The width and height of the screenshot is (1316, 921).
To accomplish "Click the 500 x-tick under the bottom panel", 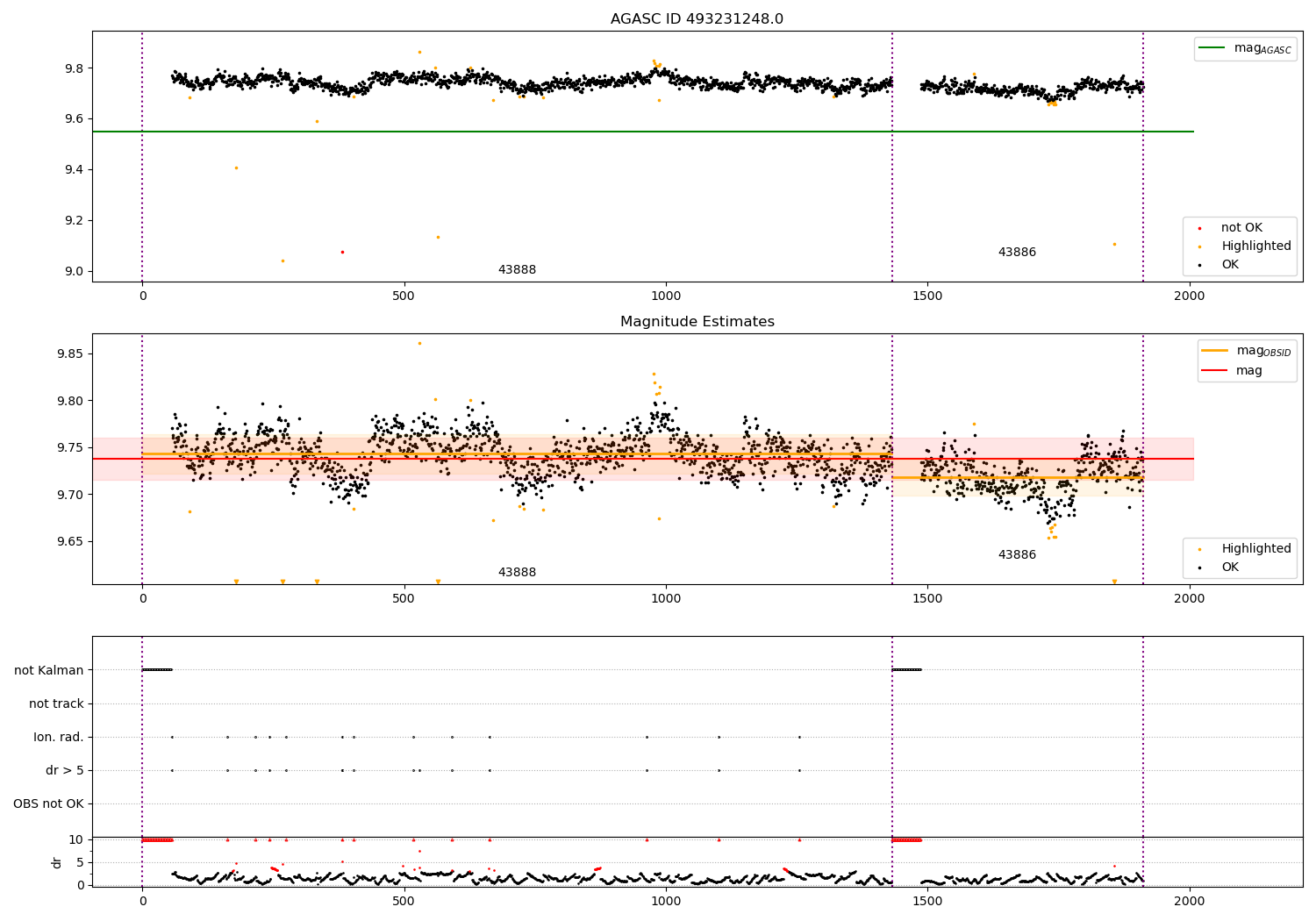I will point(404,901).
